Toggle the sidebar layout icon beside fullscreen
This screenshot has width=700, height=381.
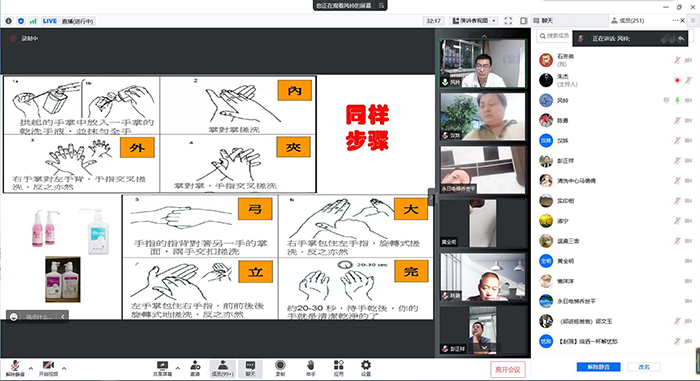524,21
